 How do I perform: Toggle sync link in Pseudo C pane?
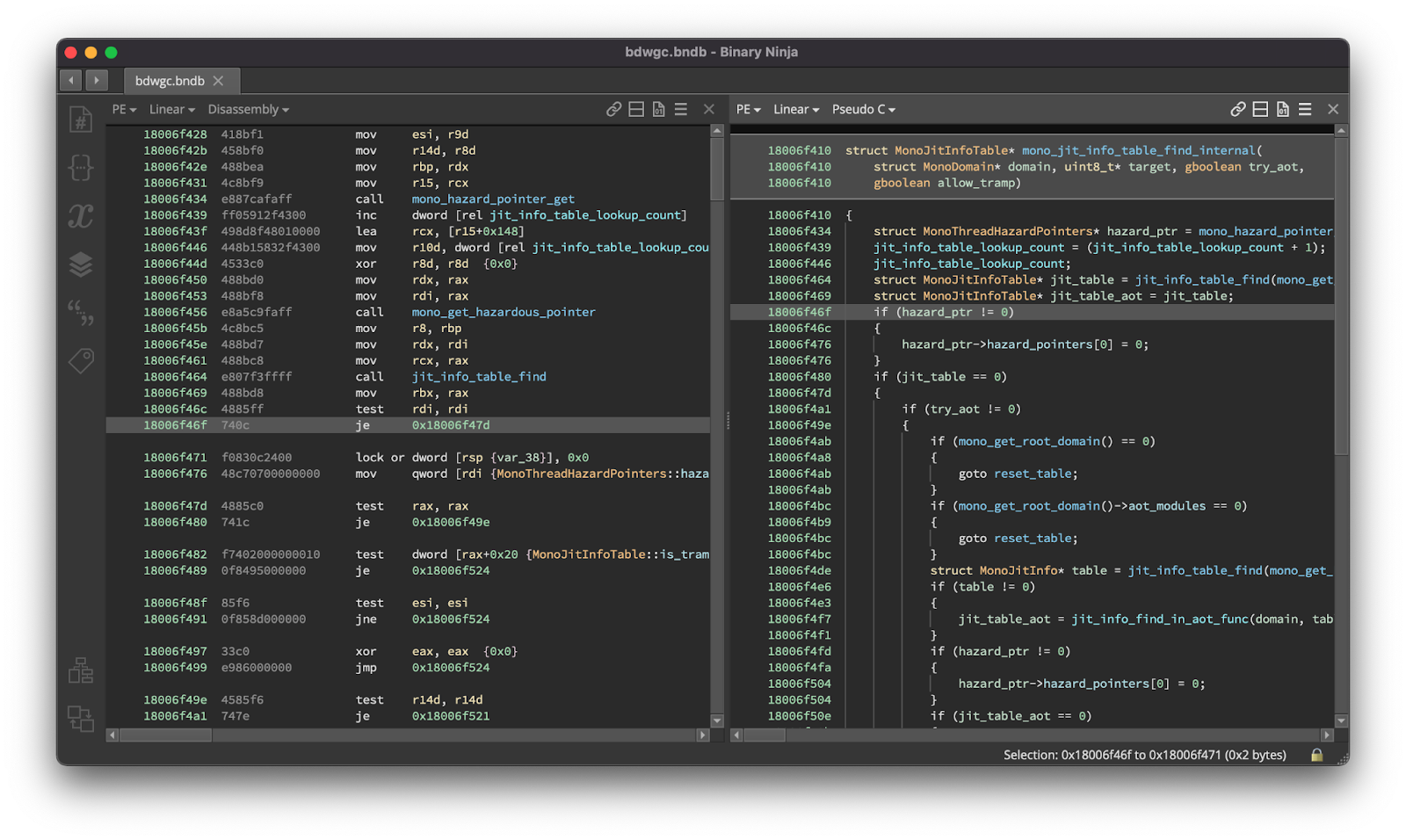(x=1237, y=109)
